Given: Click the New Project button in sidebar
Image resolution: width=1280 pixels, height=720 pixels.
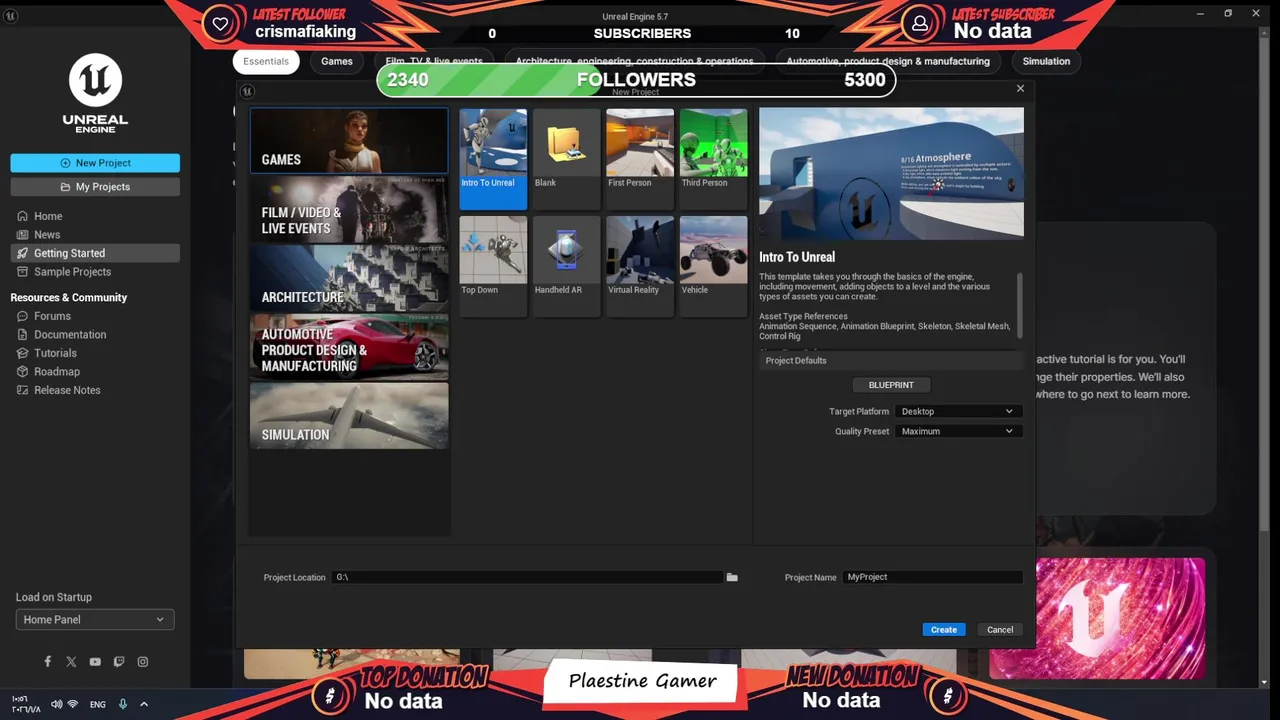Looking at the screenshot, I should [x=95, y=163].
